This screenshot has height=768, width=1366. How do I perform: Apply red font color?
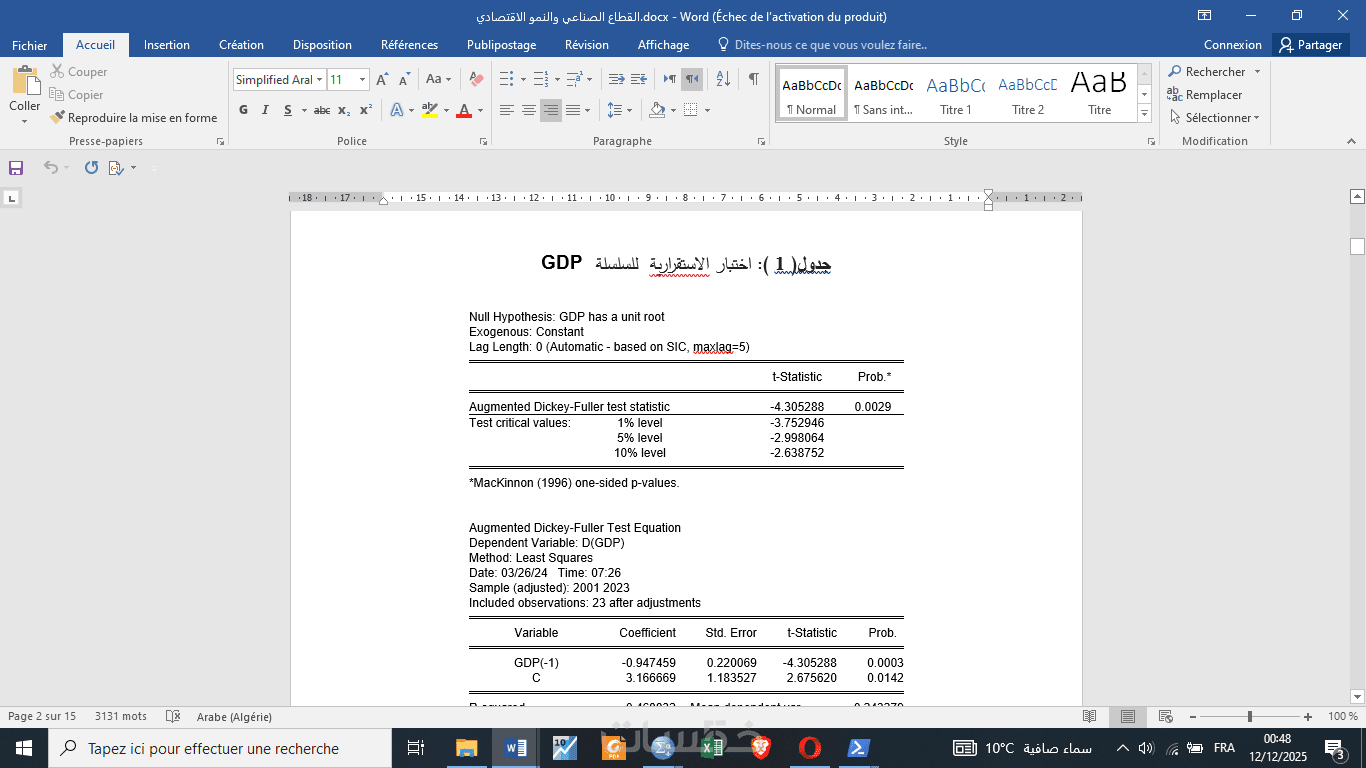coord(463,110)
